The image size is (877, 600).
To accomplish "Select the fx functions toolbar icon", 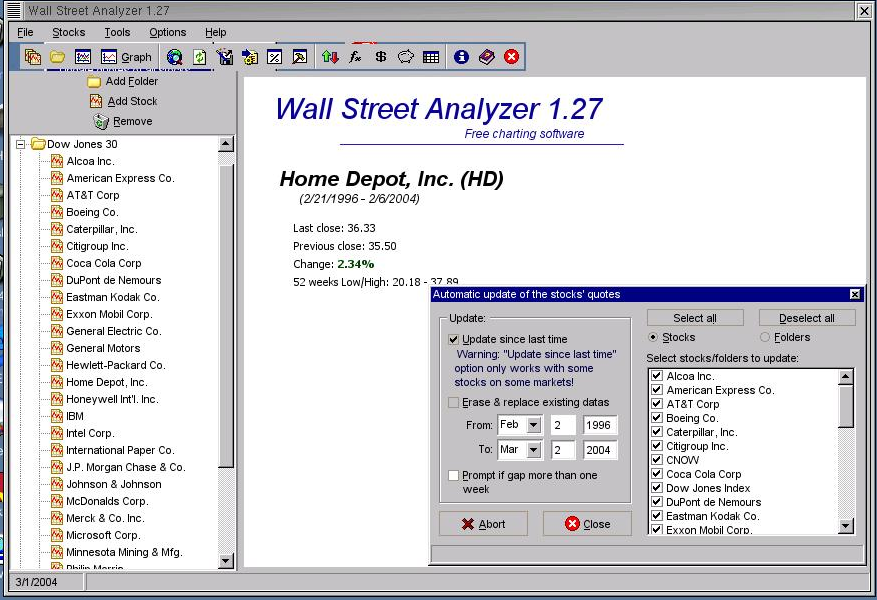I will coord(355,57).
